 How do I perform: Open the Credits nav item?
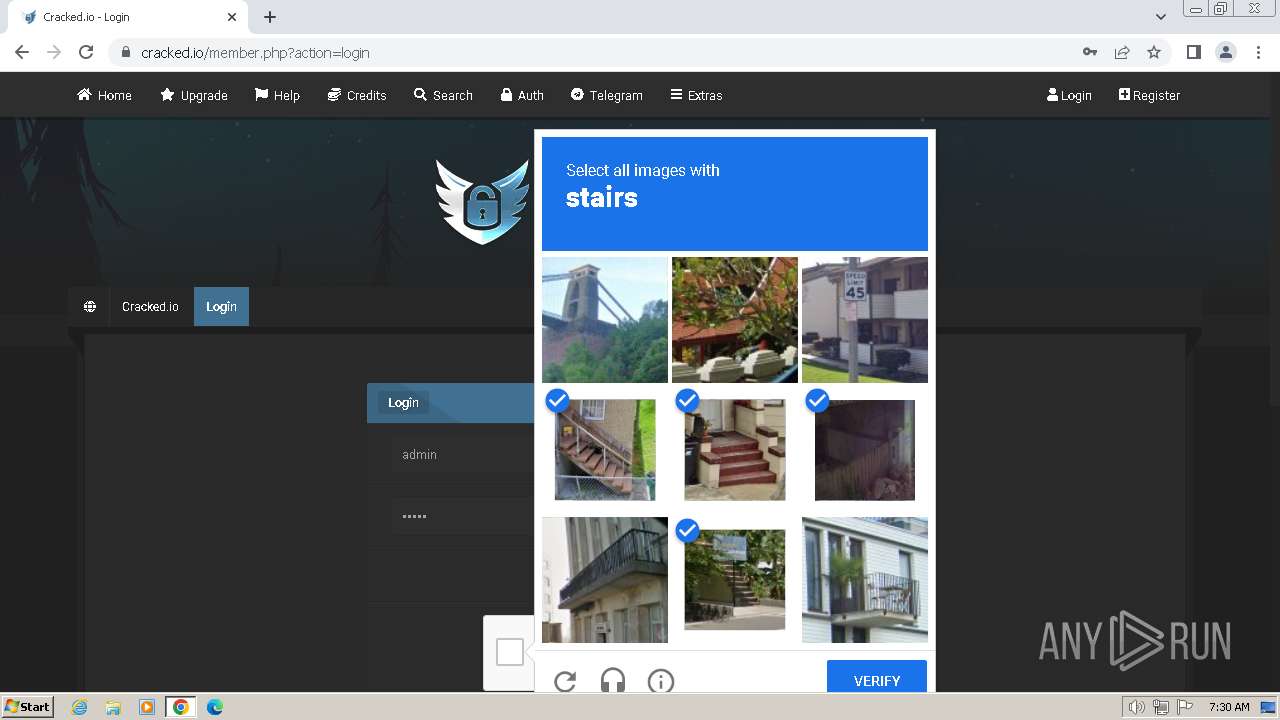357,95
